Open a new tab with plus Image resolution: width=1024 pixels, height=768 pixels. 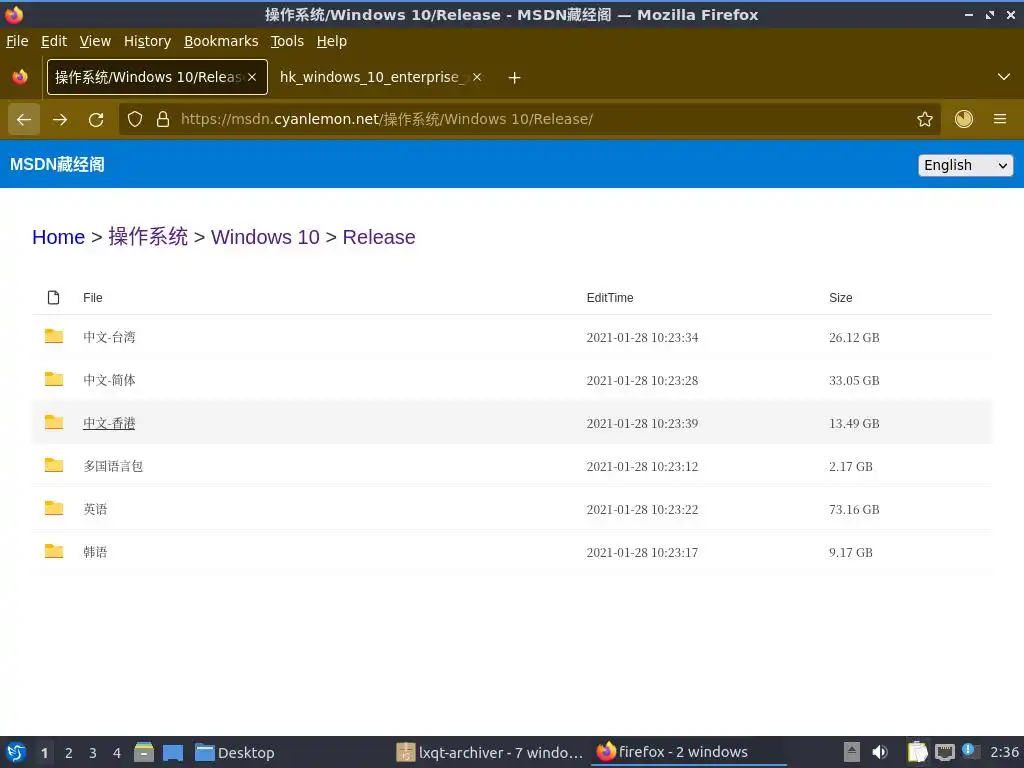[x=515, y=78]
